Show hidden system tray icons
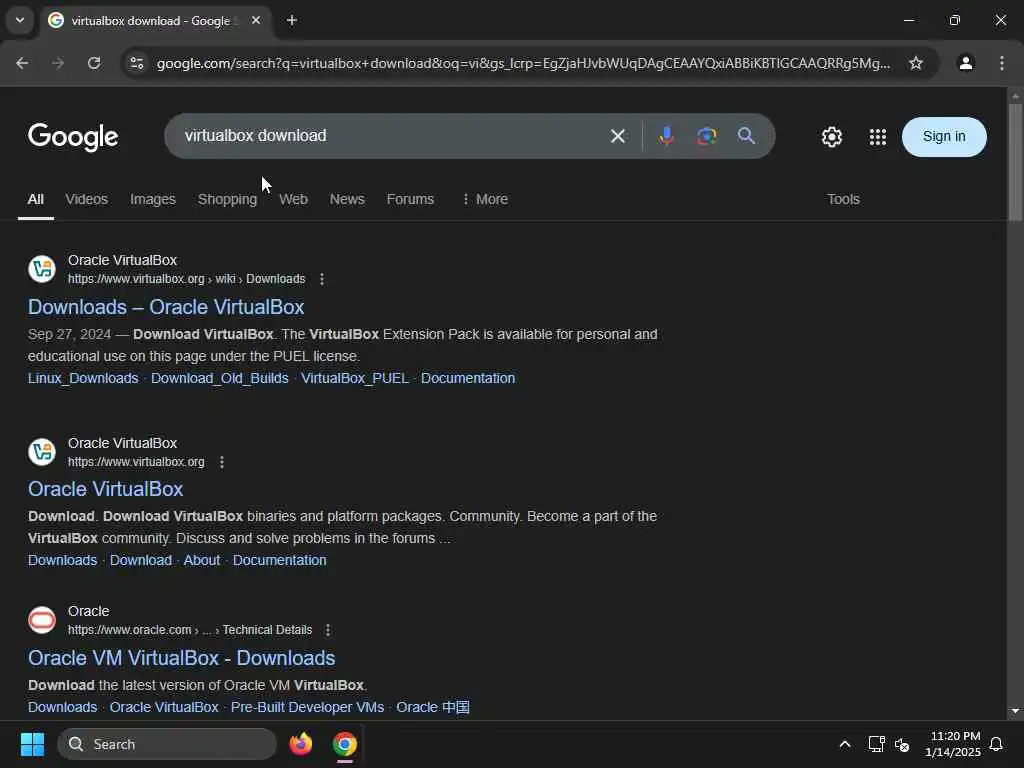This screenshot has height=768, width=1024. (844, 744)
